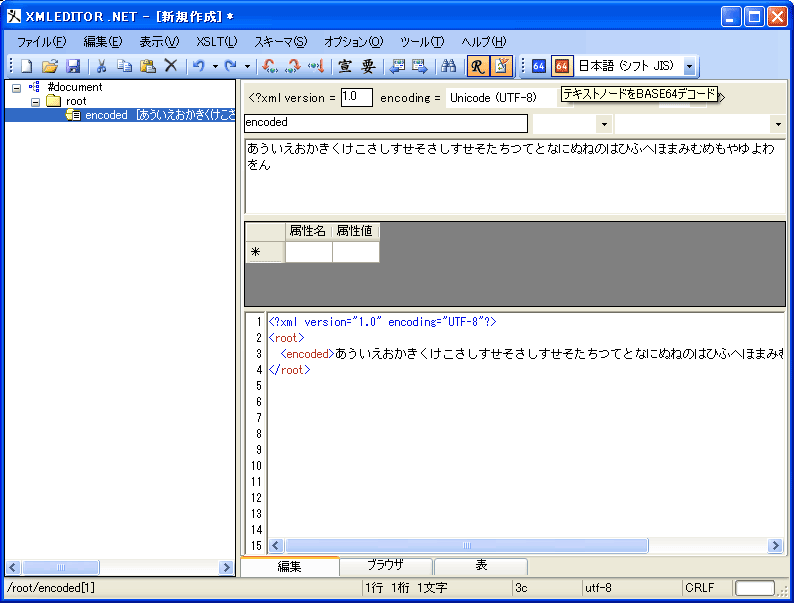Switch to the 編集 tab
This screenshot has width=794, height=603.
[x=290, y=566]
